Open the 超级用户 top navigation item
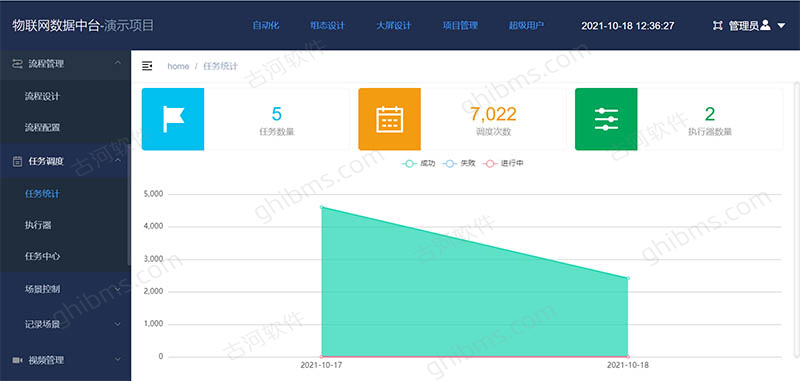The height and width of the screenshot is (381, 800). tap(526, 26)
